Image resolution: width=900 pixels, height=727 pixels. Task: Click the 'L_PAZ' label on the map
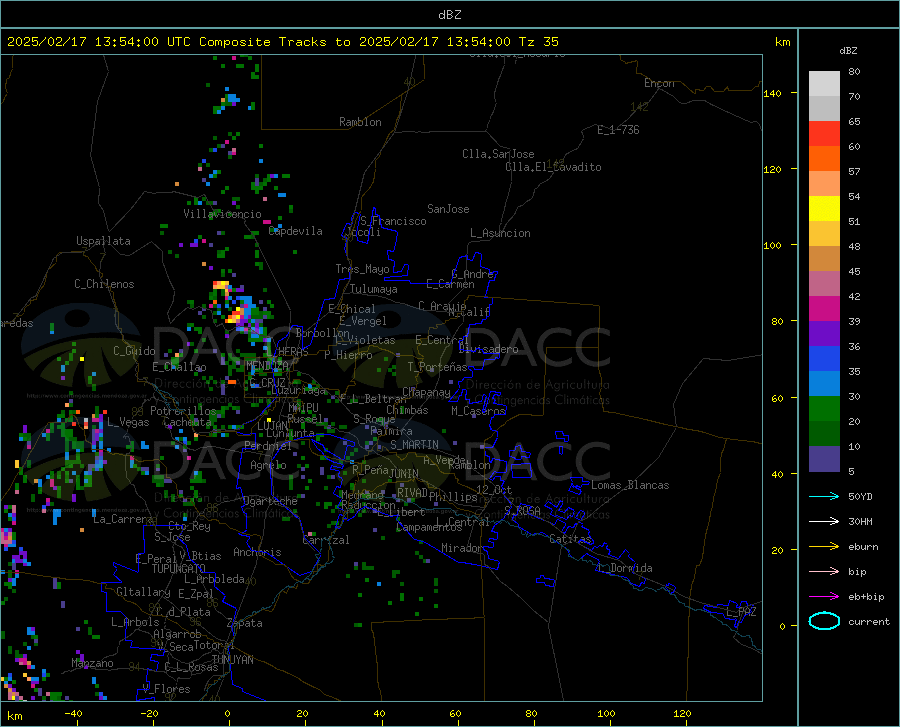pos(741,612)
